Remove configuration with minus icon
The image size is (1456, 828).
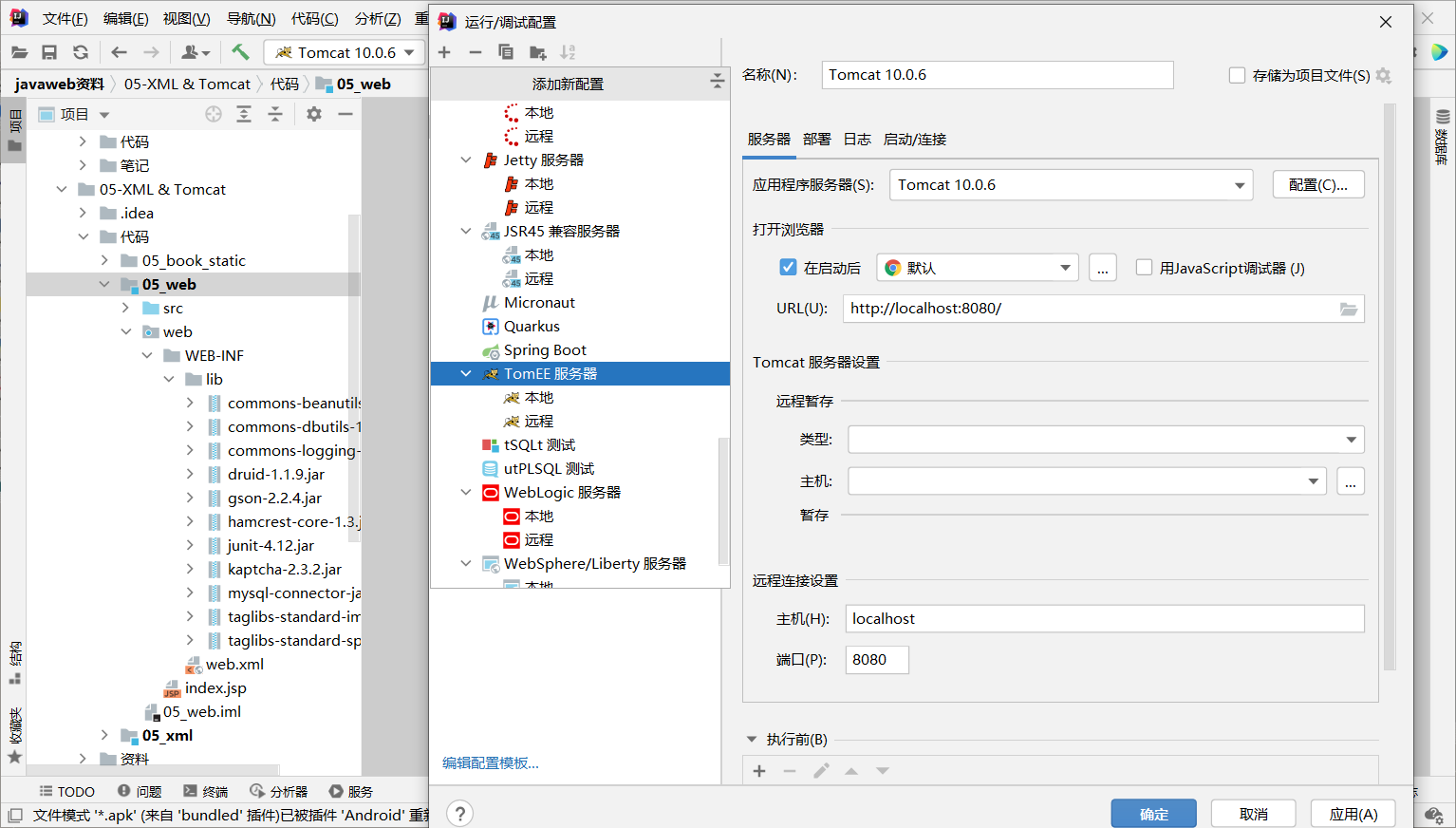(x=476, y=52)
